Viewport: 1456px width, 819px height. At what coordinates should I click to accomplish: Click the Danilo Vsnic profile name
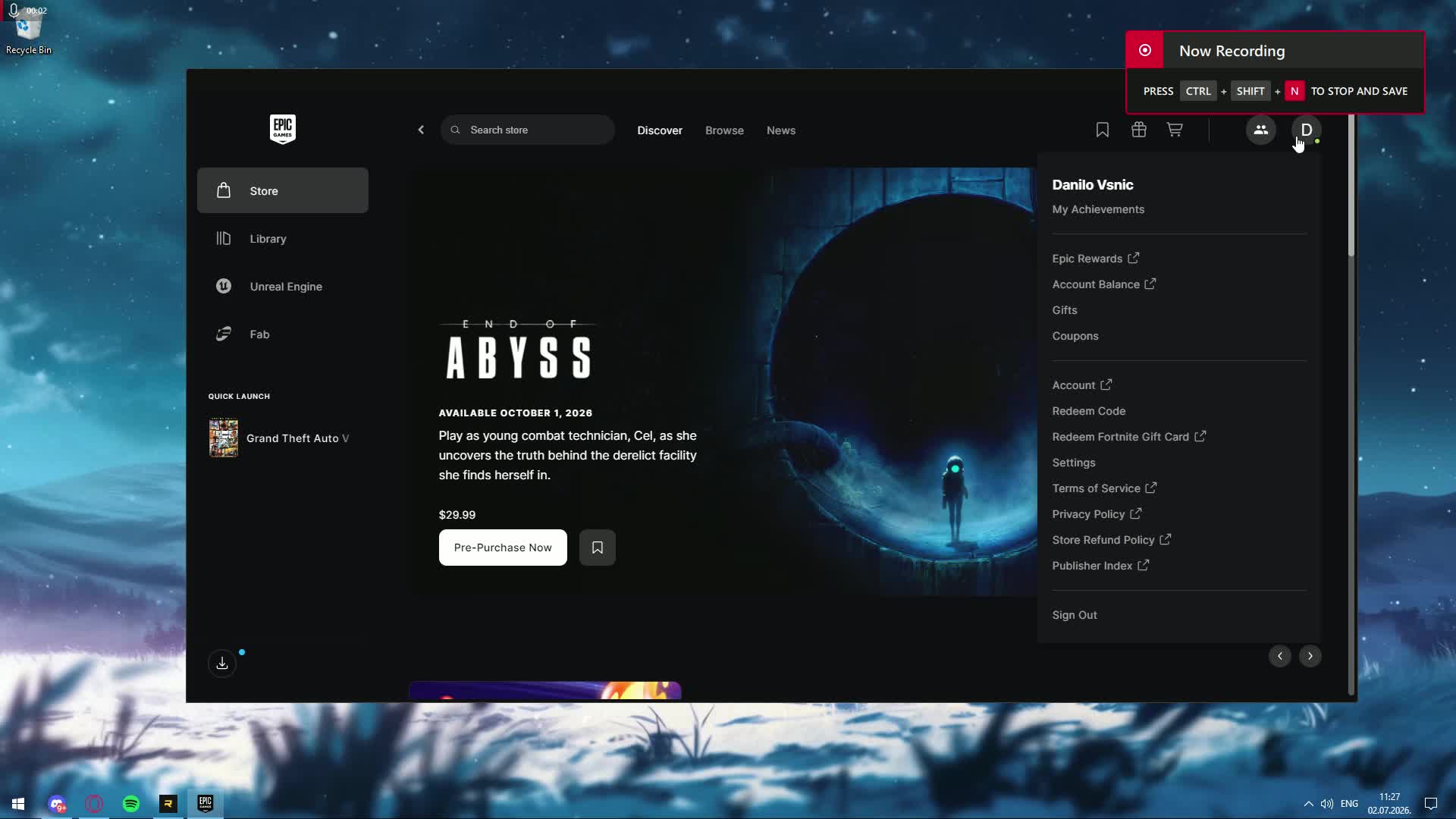[x=1093, y=184]
